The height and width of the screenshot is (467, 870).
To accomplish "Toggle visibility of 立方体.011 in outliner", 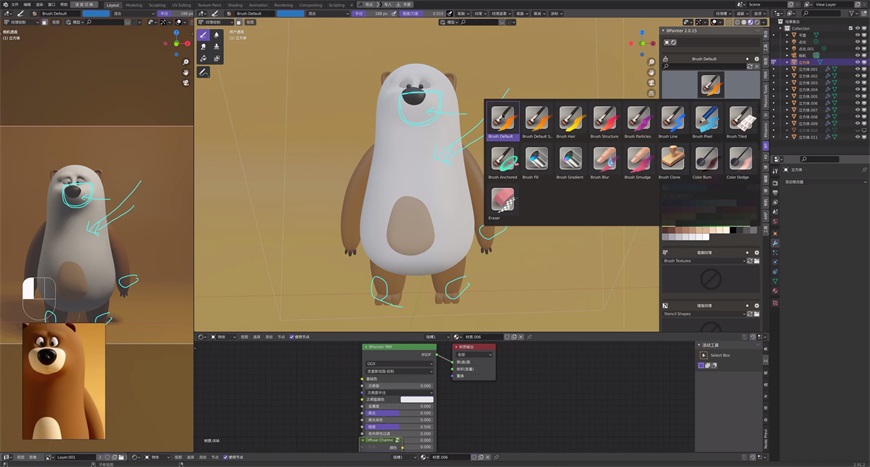I will [x=857, y=137].
